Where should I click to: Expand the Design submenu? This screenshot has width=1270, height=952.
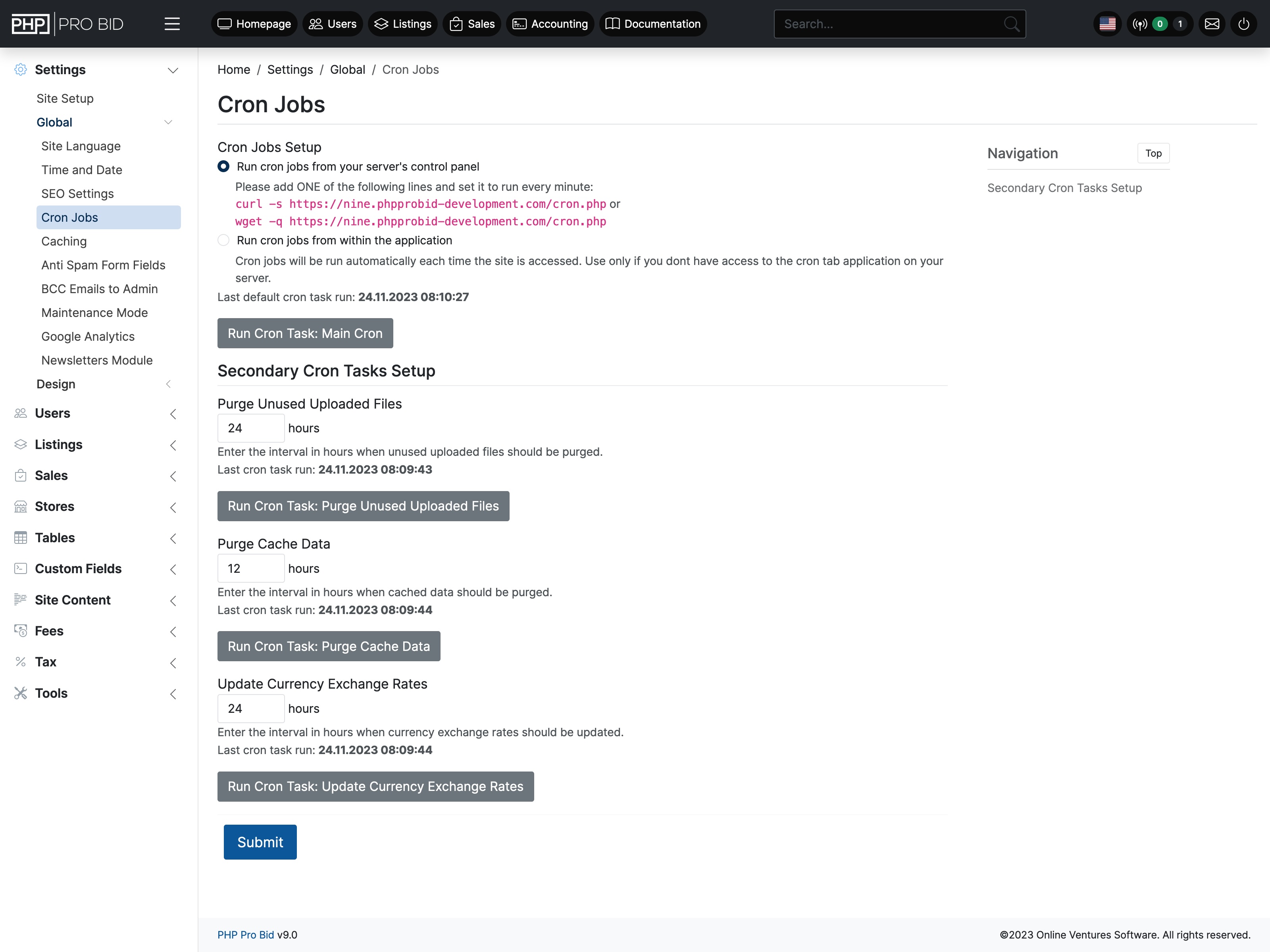(x=168, y=384)
